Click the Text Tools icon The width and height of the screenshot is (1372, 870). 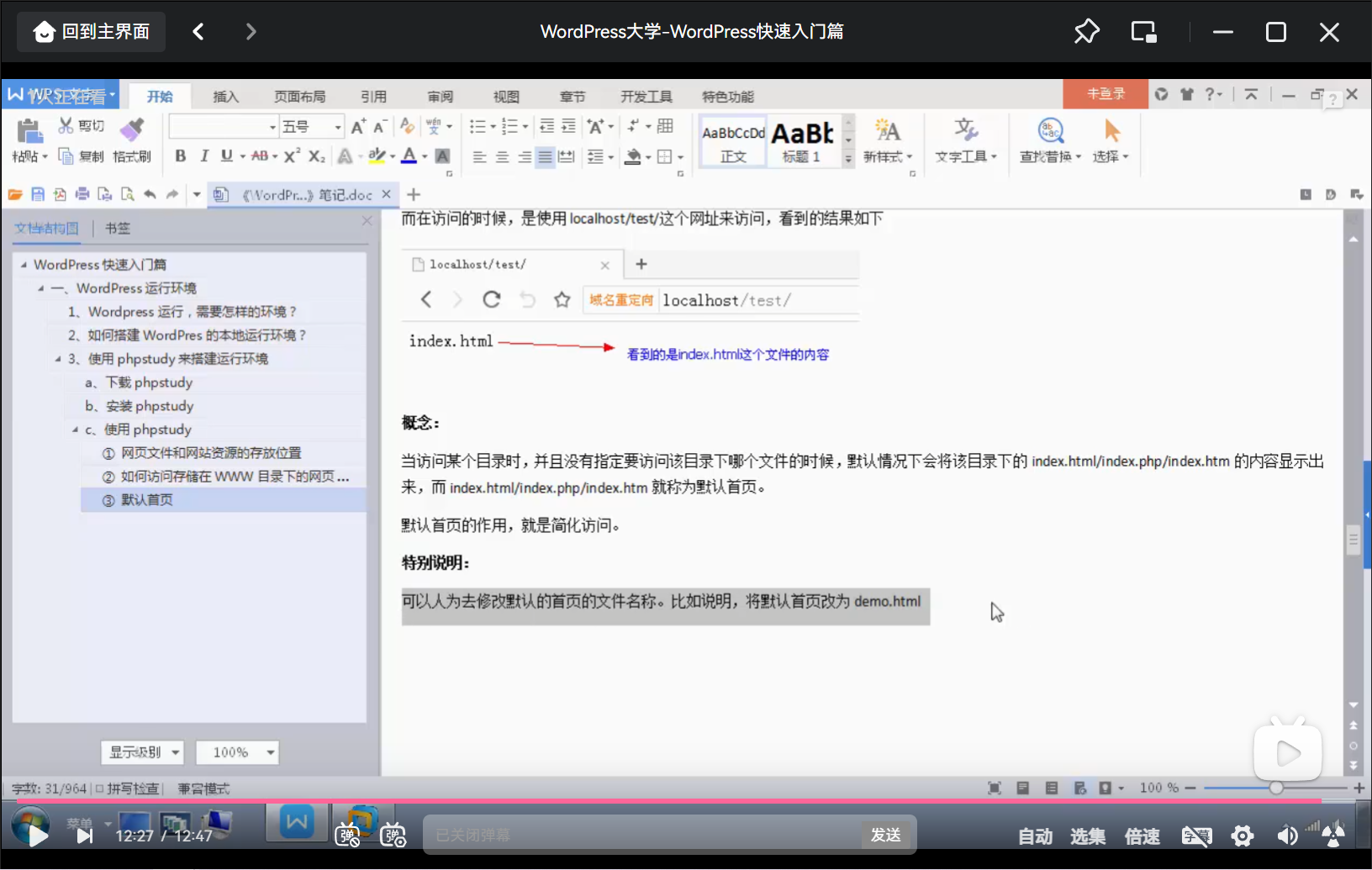(x=965, y=129)
